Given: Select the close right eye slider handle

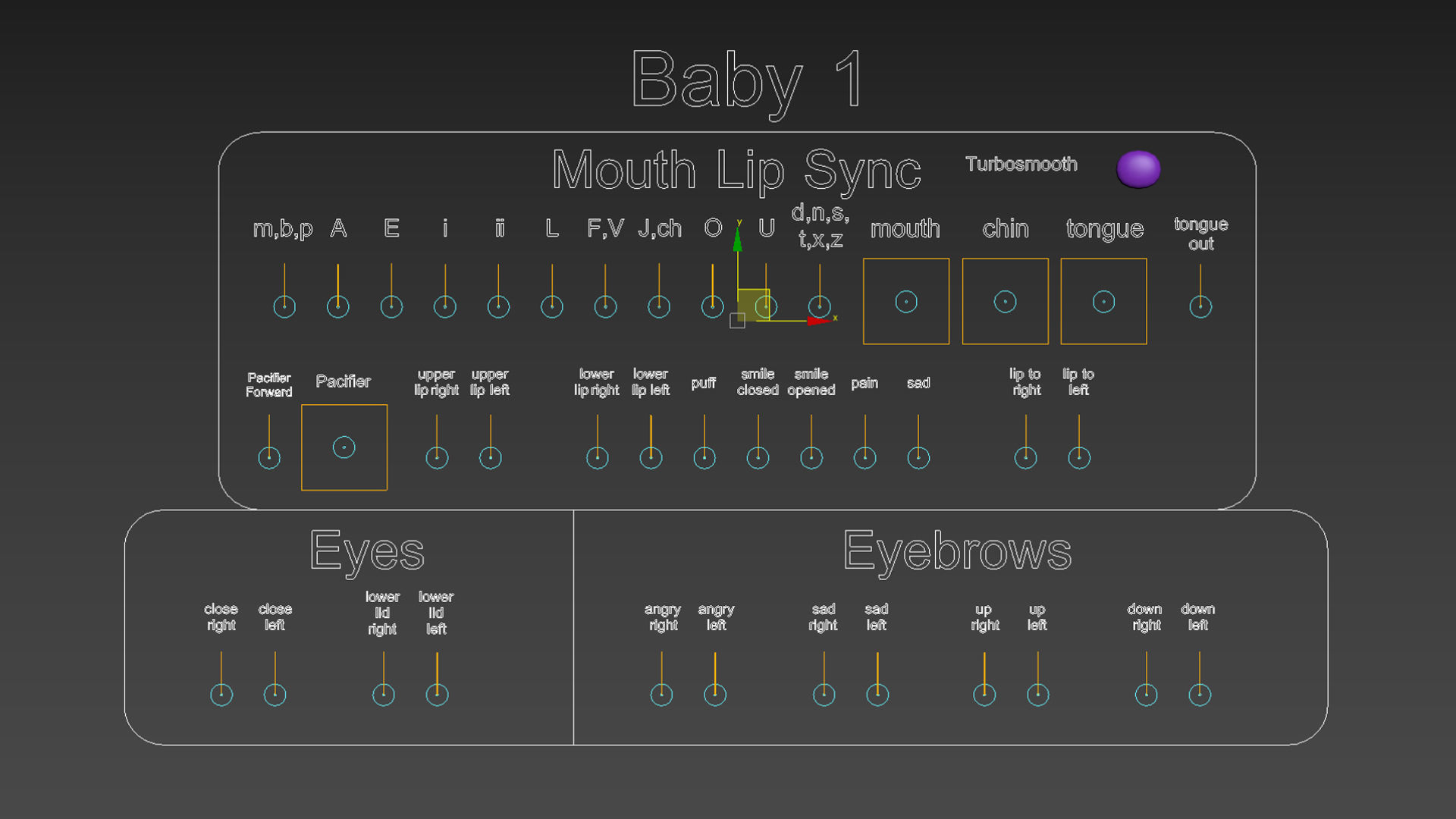Looking at the screenshot, I should [x=221, y=695].
